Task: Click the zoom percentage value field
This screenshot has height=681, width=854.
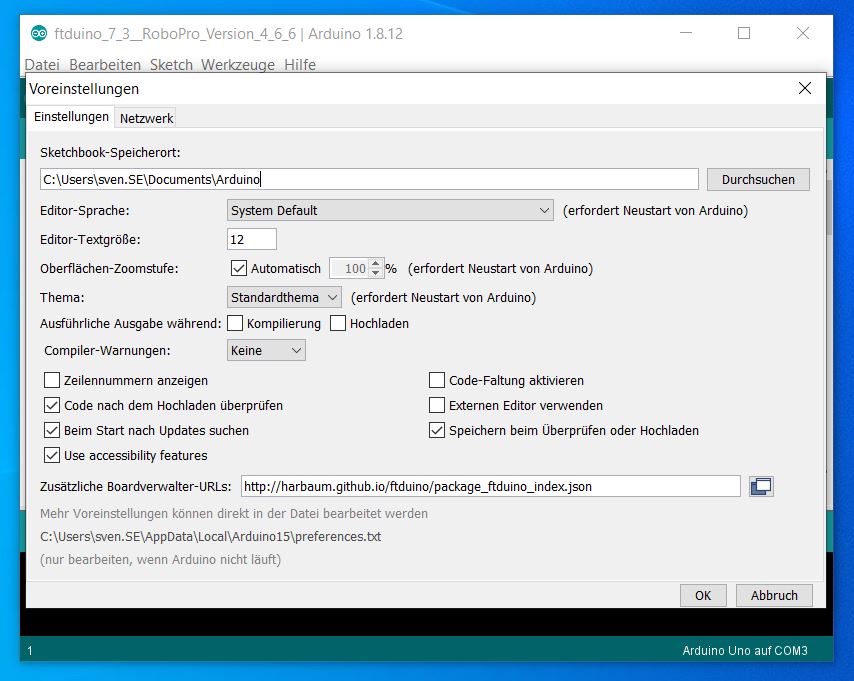Action: click(349, 268)
